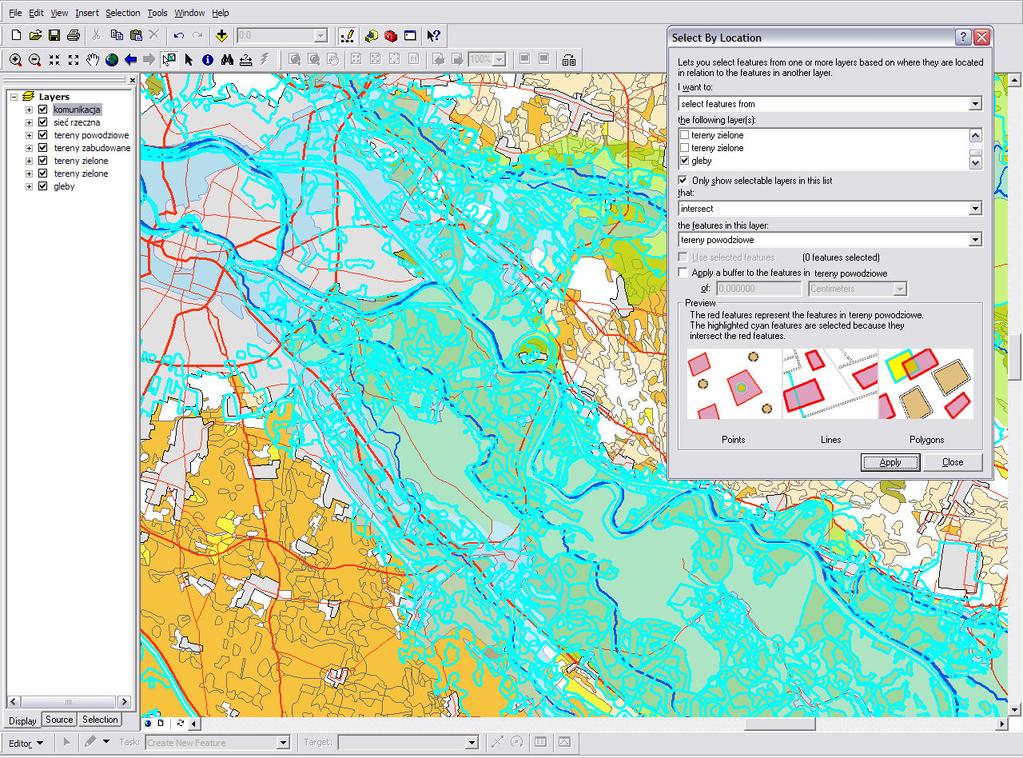Save the map with floppy disk icon

[x=54, y=35]
